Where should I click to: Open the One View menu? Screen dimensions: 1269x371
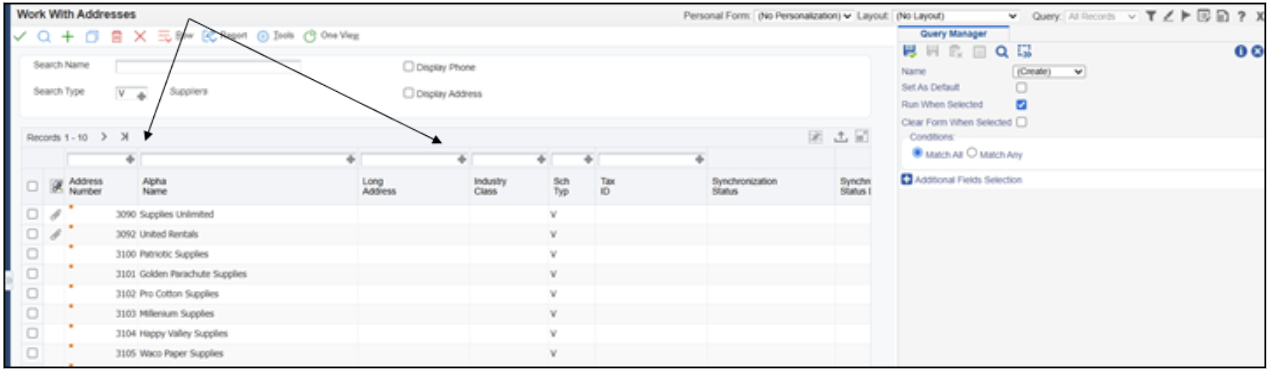[x=331, y=35]
